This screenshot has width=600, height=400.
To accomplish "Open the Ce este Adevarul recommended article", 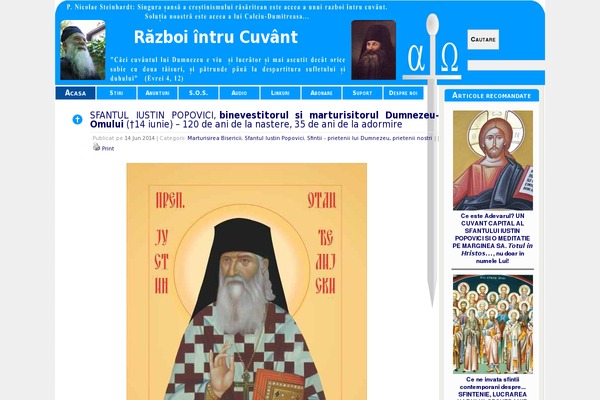I will click(492, 238).
